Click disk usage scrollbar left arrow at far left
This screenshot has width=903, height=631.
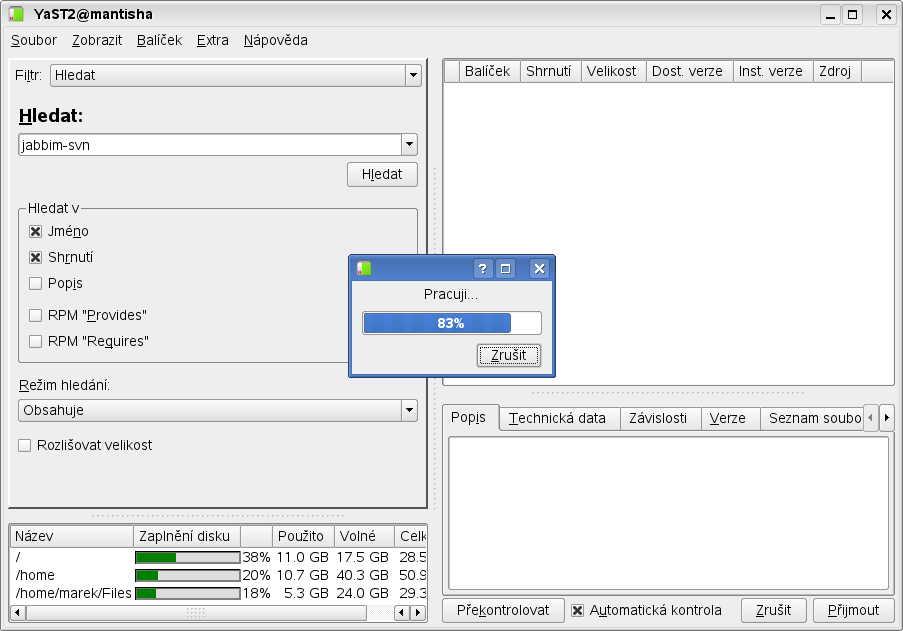coord(18,613)
